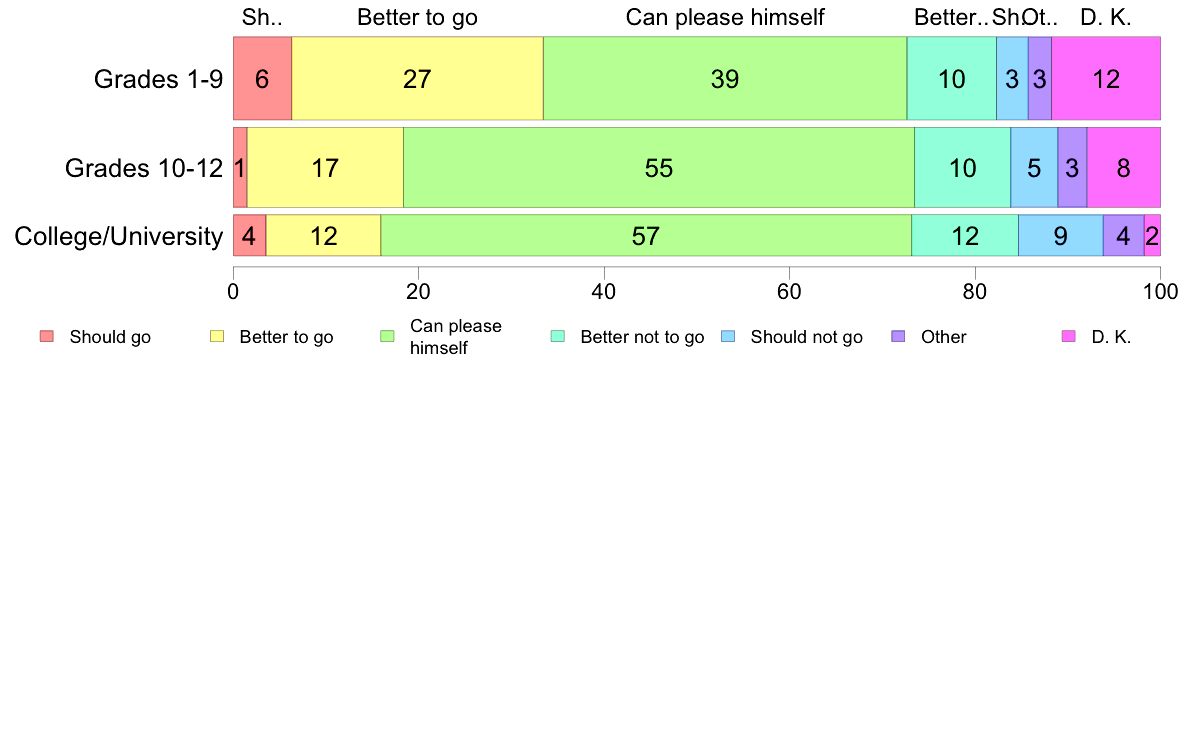Image resolution: width=1188 pixels, height=736 pixels.
Task: Click the blue 9 segment in College/University
Action: click(1061, 236)
